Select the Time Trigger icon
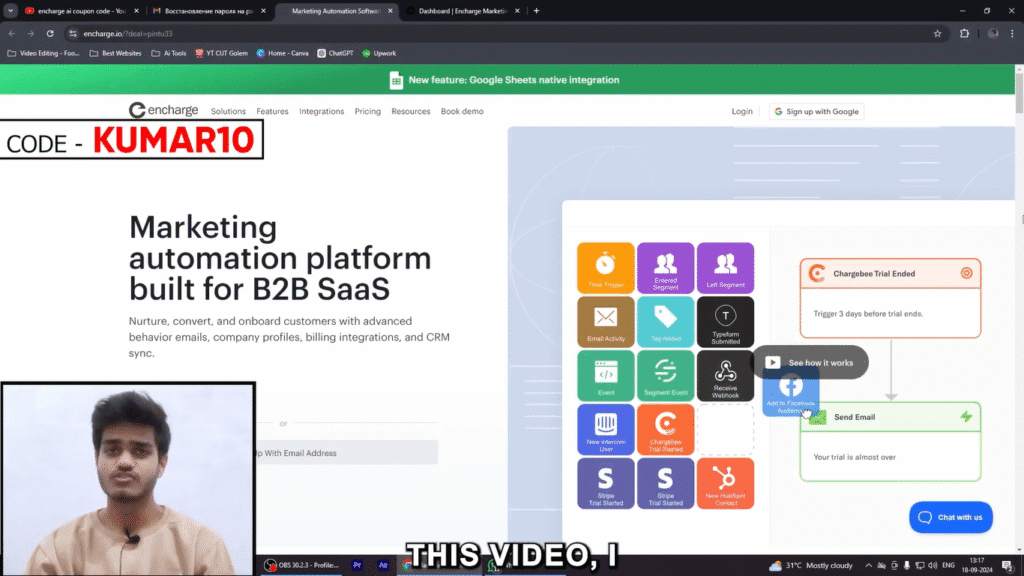The image size is (1024, 576). (605, 267)
